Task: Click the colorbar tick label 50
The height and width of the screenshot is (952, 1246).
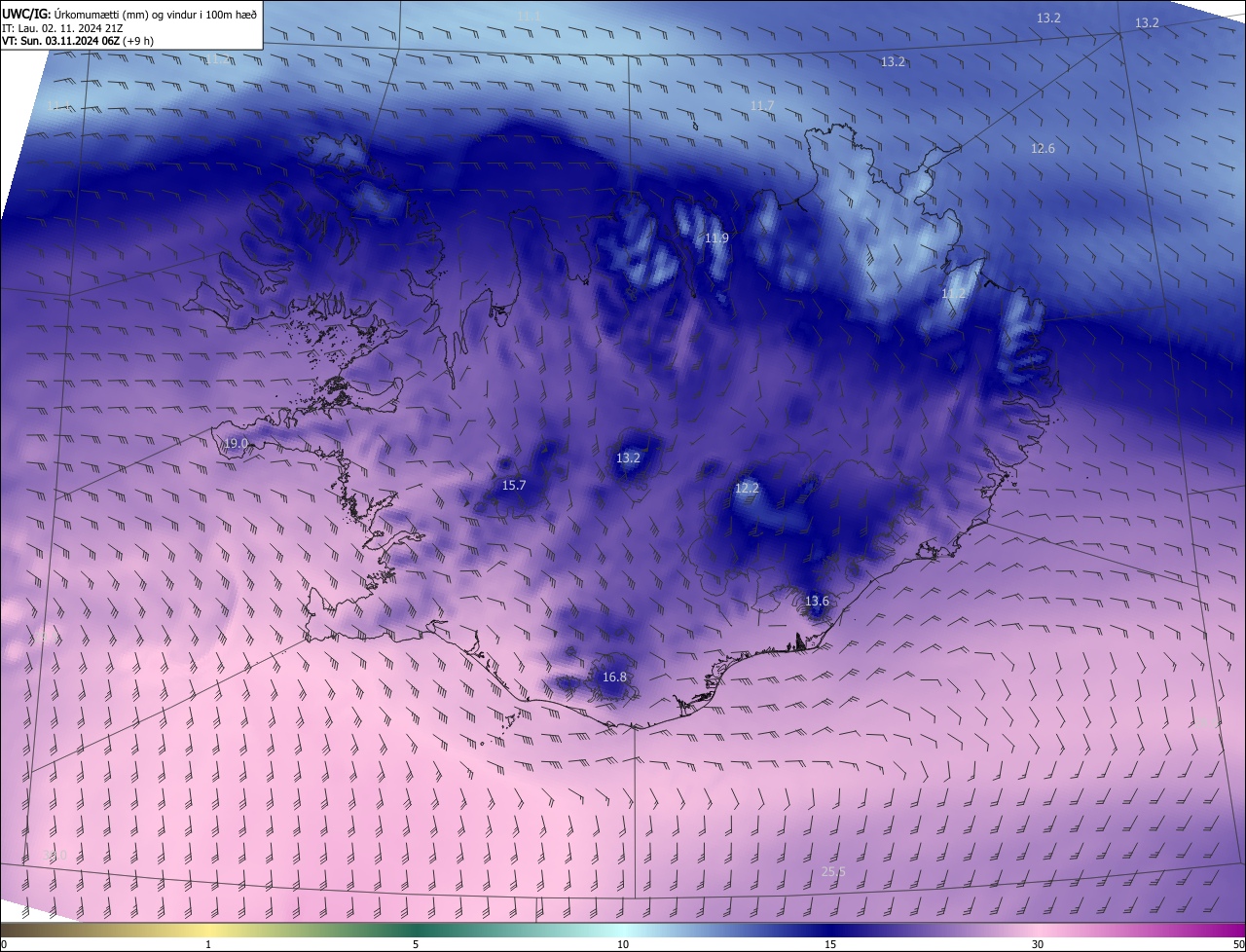Action: tap(1238, 944)
